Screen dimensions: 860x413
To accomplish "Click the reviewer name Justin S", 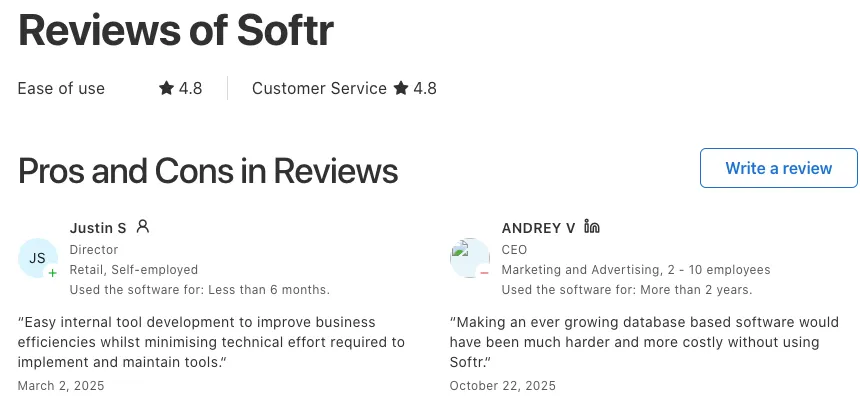I will [98, 228].
